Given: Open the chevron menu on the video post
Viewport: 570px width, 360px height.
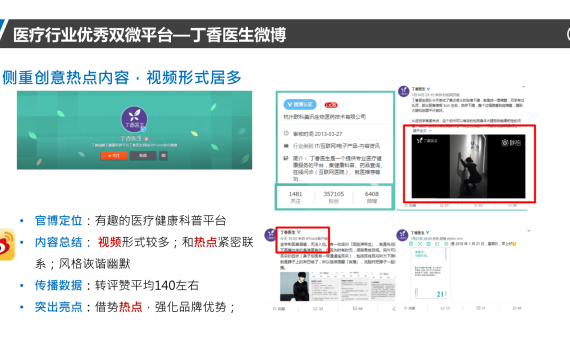Looking at the screenshot, I should click(523, 87).
